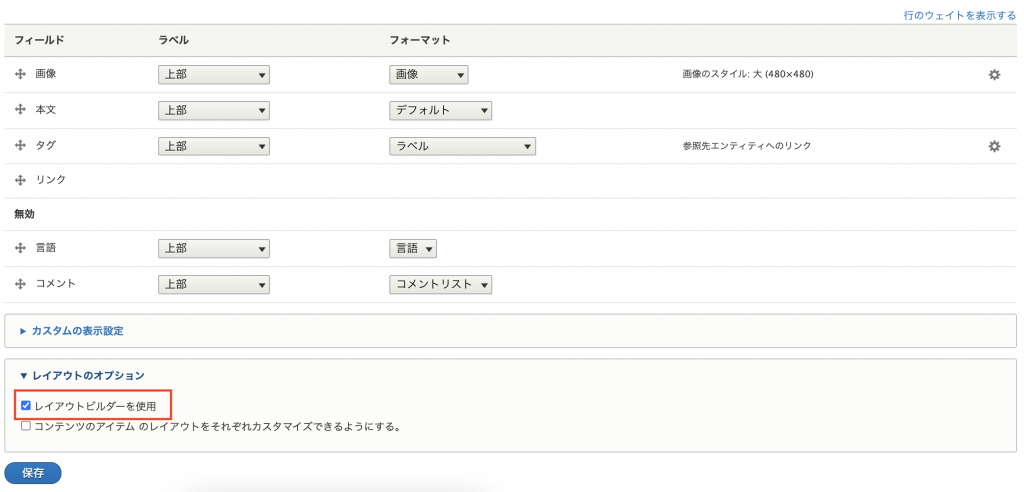This screenshot has width=1024, height=492.
Task: Open the ラベル format dropdown for タグ
Action: tap(462, 146)
